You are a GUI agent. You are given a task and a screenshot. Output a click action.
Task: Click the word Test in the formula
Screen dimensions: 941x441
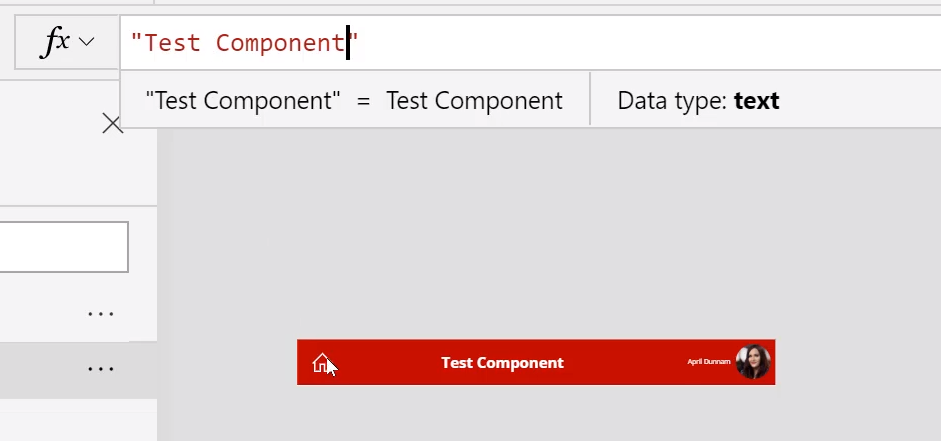172,43
